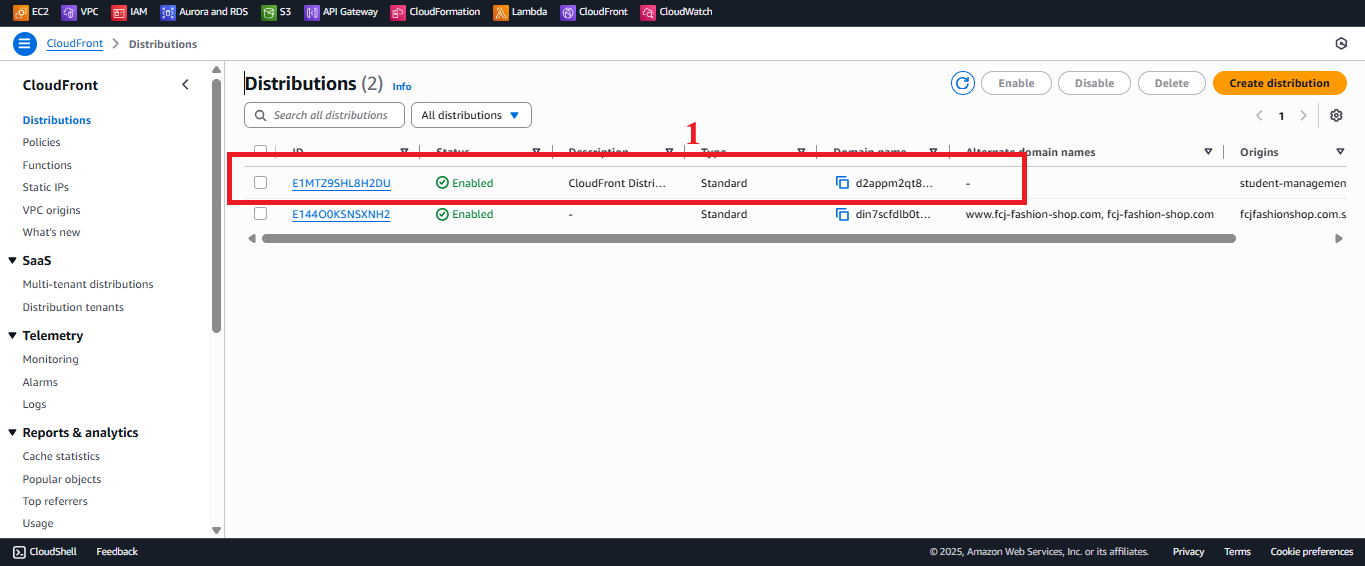Select distribution E144O0KSNSXNH2 checkbox
Image resolution: width=1365 pixels, height=566 pixels.
260,214
